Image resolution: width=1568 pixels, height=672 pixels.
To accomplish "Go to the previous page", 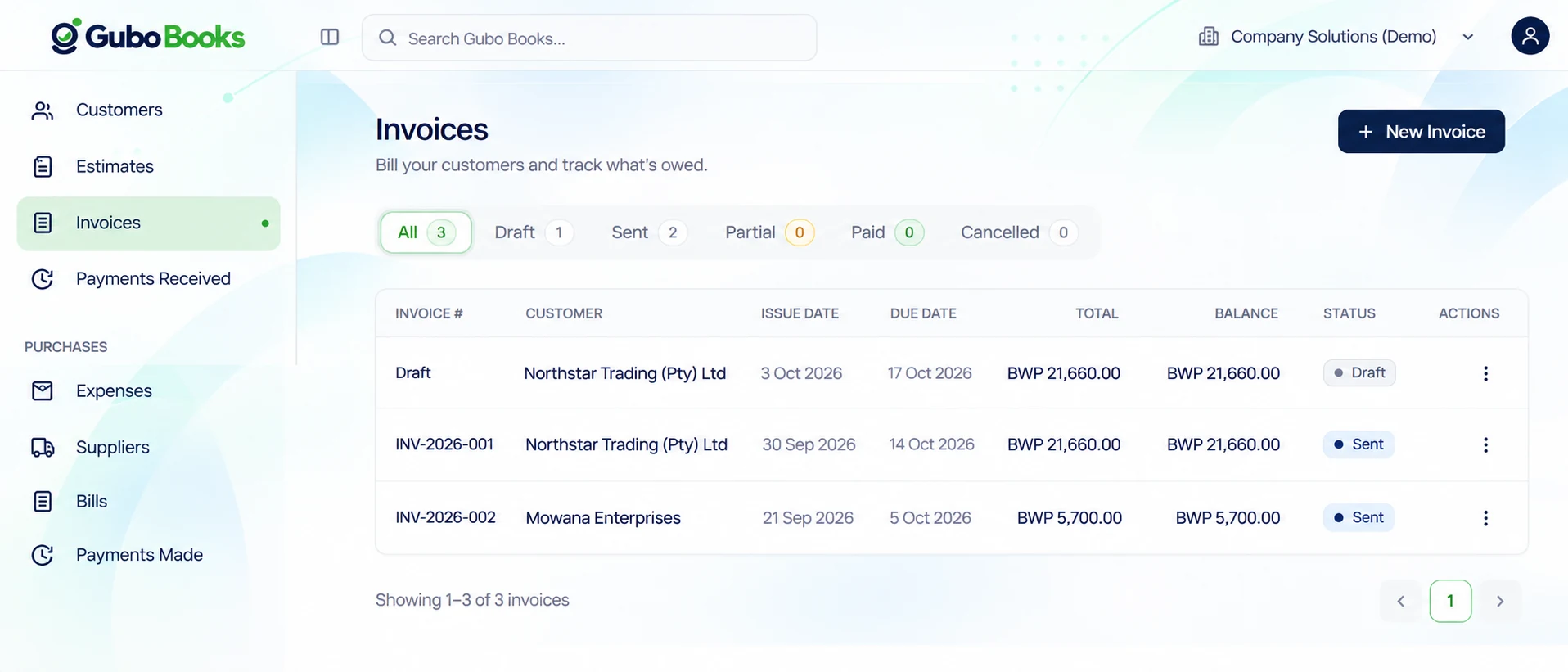I will 1400,602.
